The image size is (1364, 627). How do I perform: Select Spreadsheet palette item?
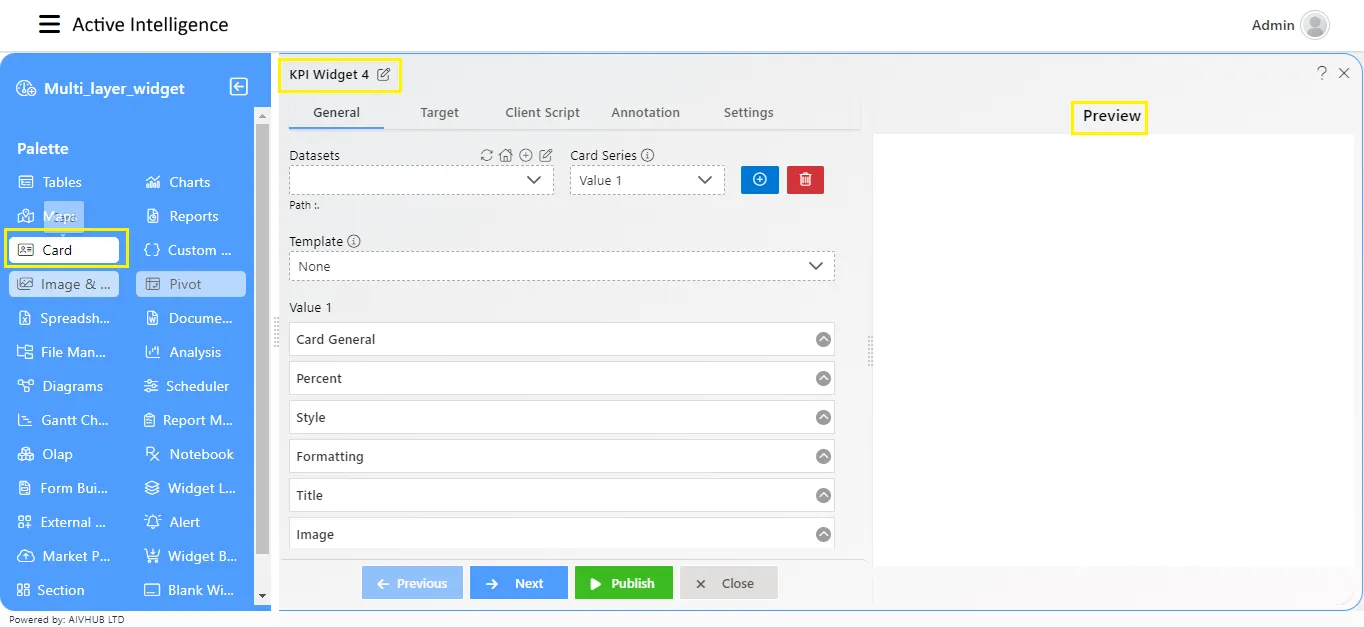point(64,318)
